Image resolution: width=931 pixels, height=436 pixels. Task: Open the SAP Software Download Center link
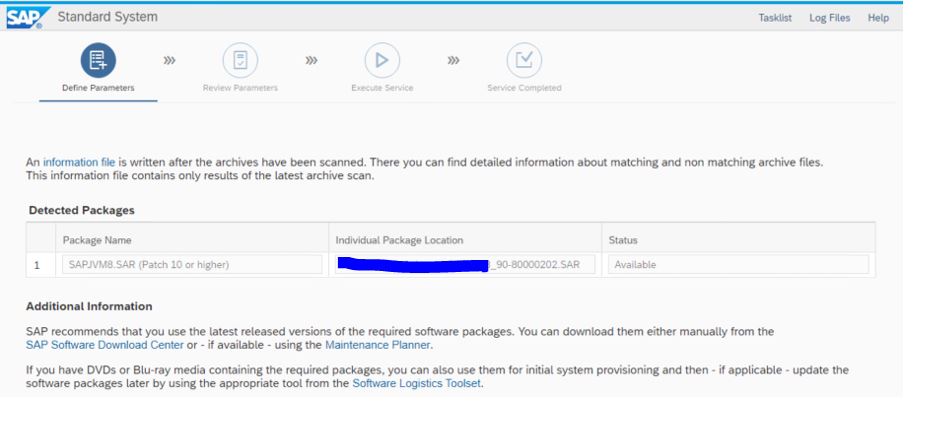click(104, 345)
